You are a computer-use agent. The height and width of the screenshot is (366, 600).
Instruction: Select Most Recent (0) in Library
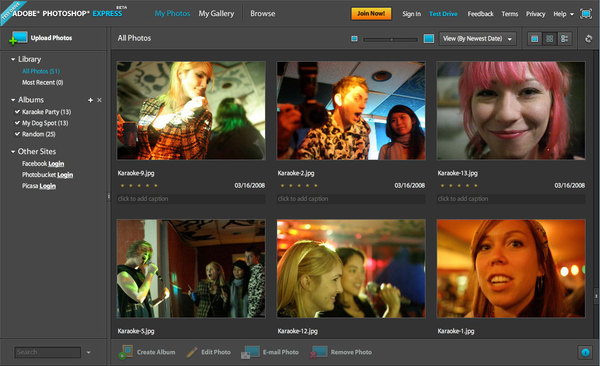point(42,82)
